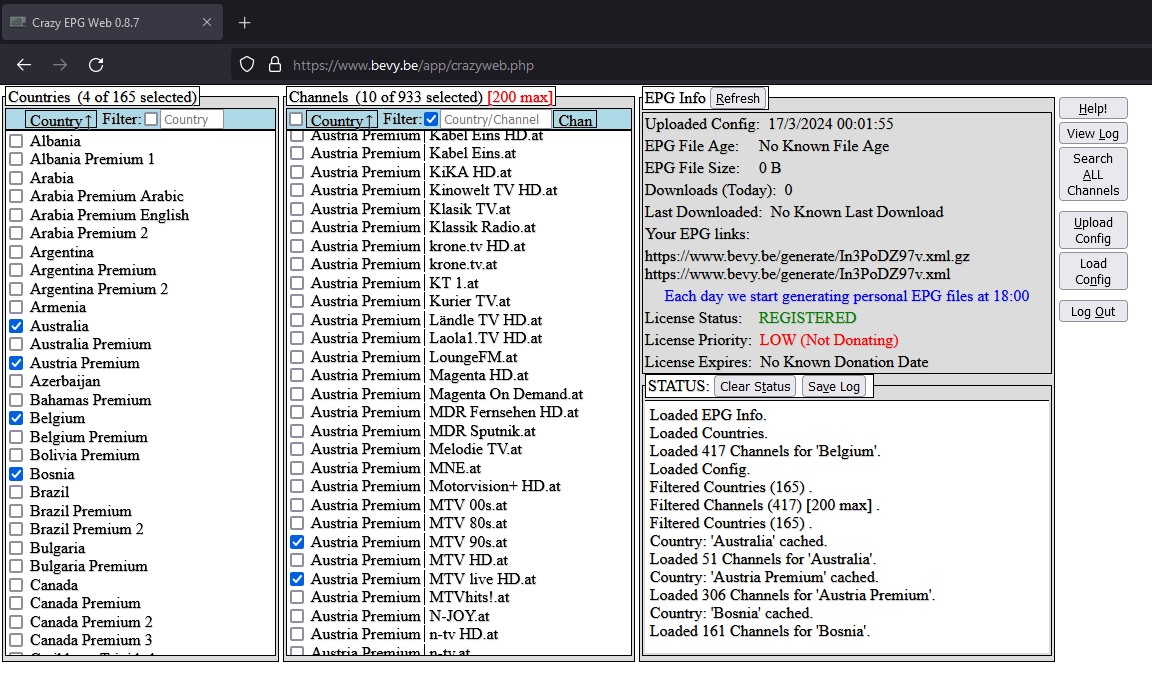1152x680 pixels.
Task: Click the REGISTERED license status text
Action: 807,318
